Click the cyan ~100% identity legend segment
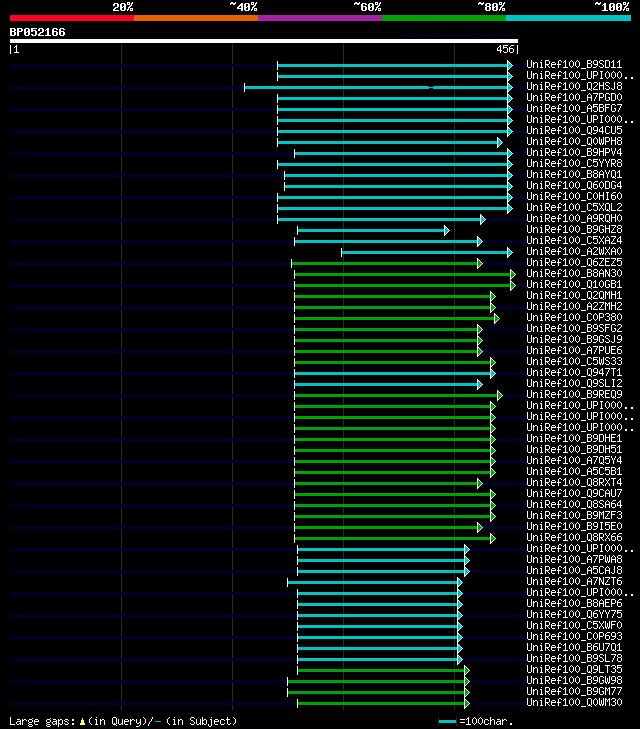640x729 pixels. [568, 18]
